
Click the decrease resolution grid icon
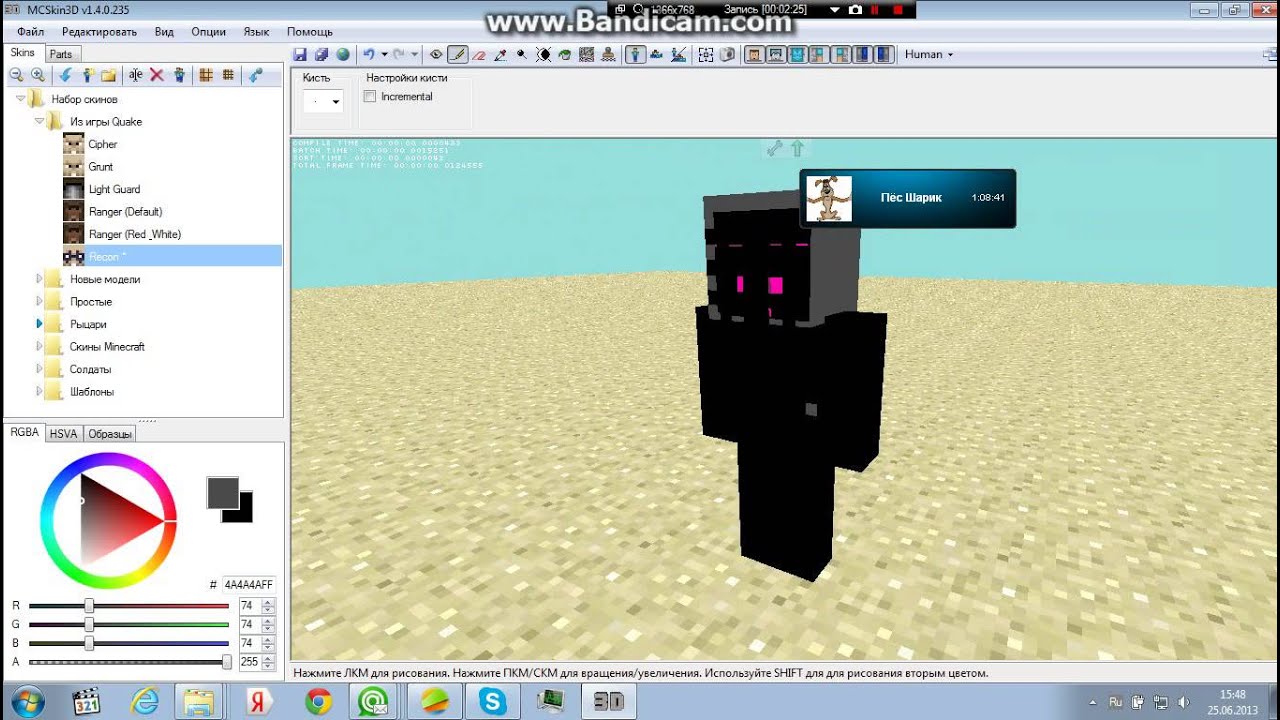[x=206, y=75]
